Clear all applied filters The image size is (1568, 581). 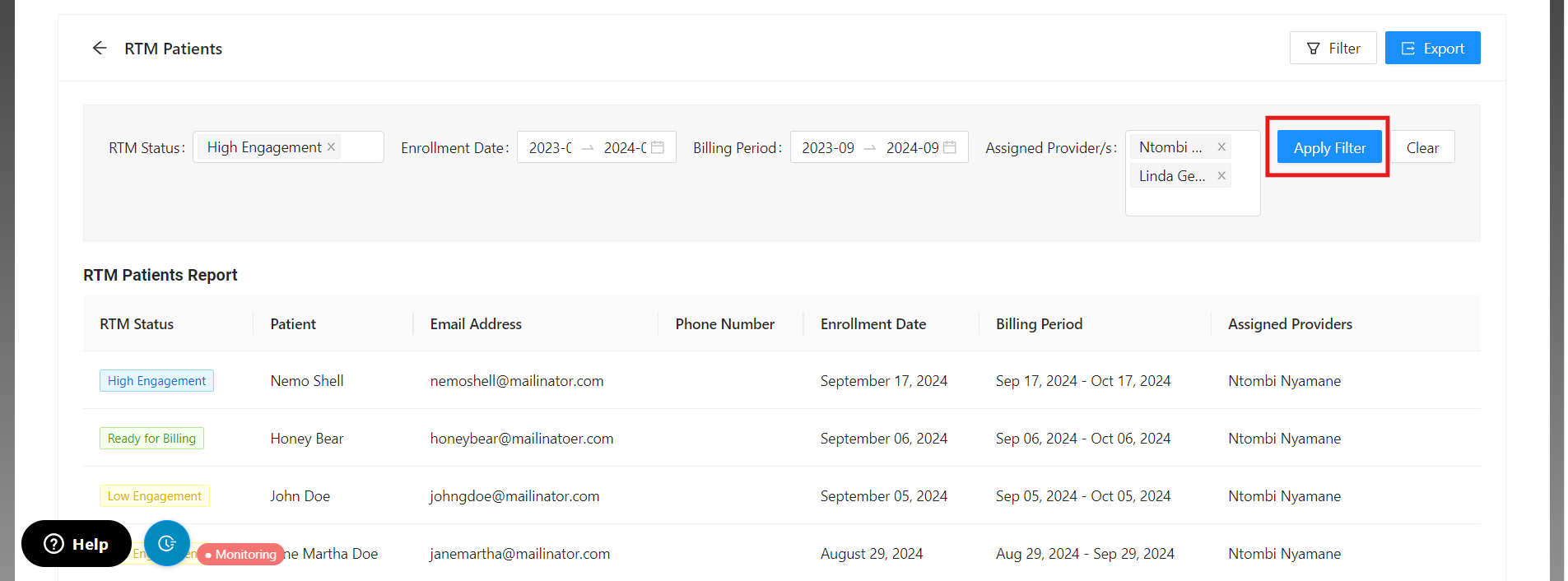[1422, 148]
